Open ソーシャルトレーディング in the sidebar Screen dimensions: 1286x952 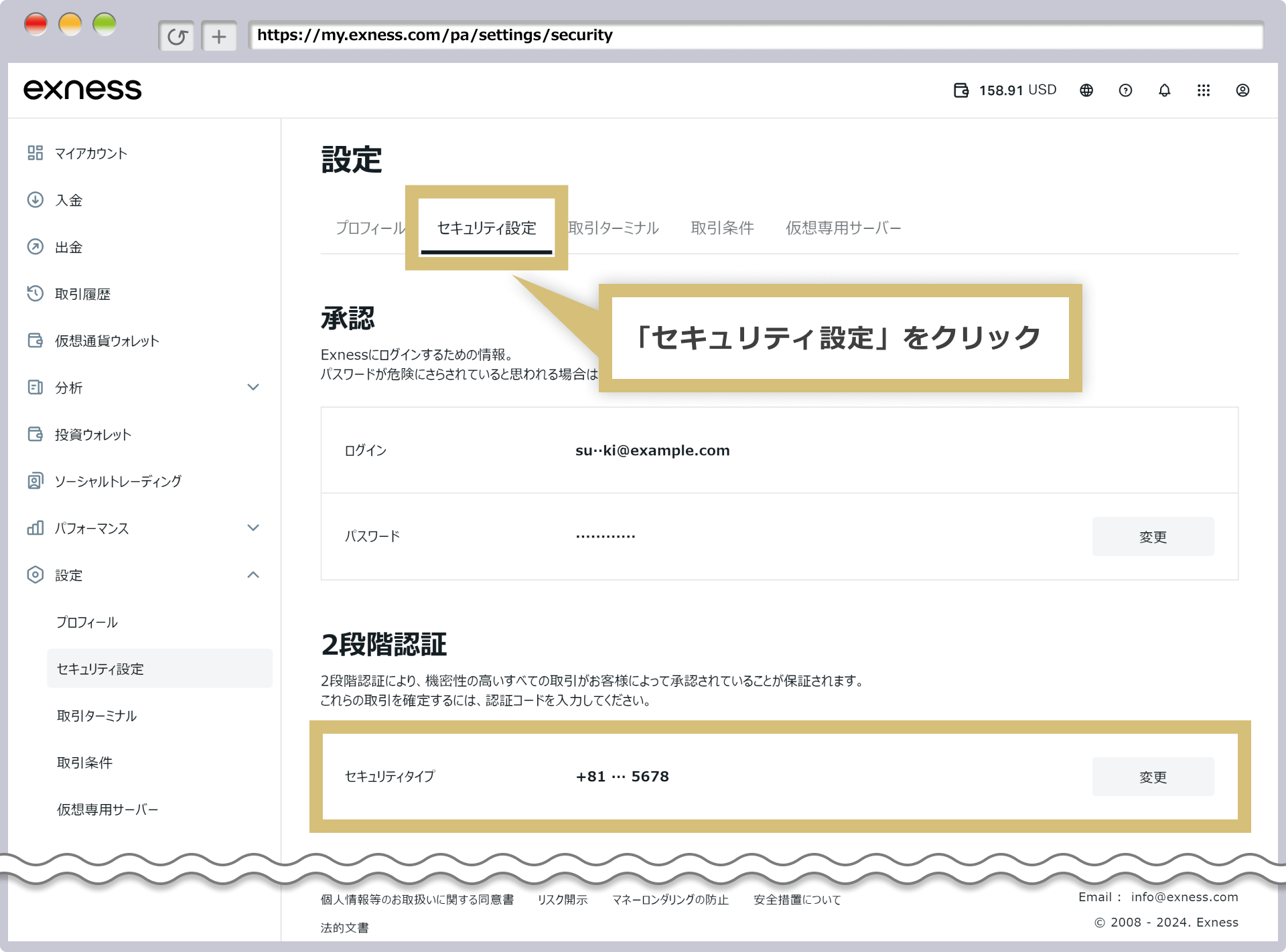click(x=118, y=481)
